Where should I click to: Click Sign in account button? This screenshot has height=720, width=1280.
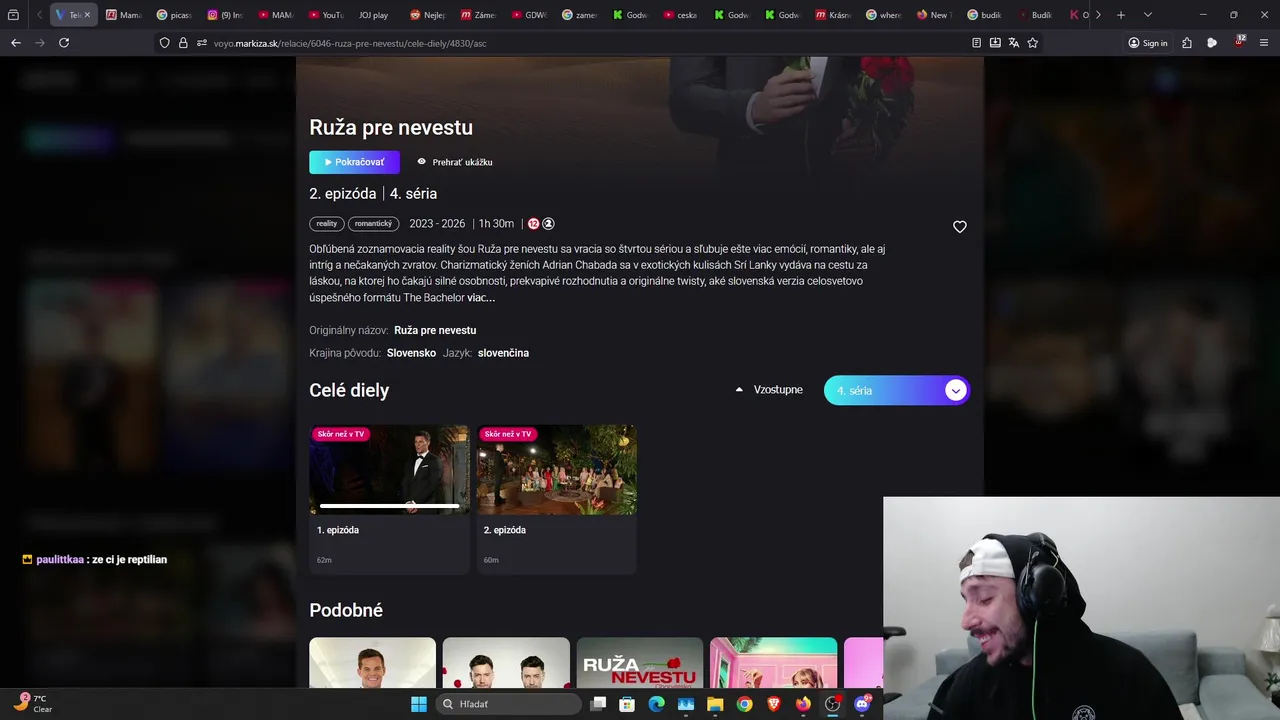click(x=1148, y=43)
